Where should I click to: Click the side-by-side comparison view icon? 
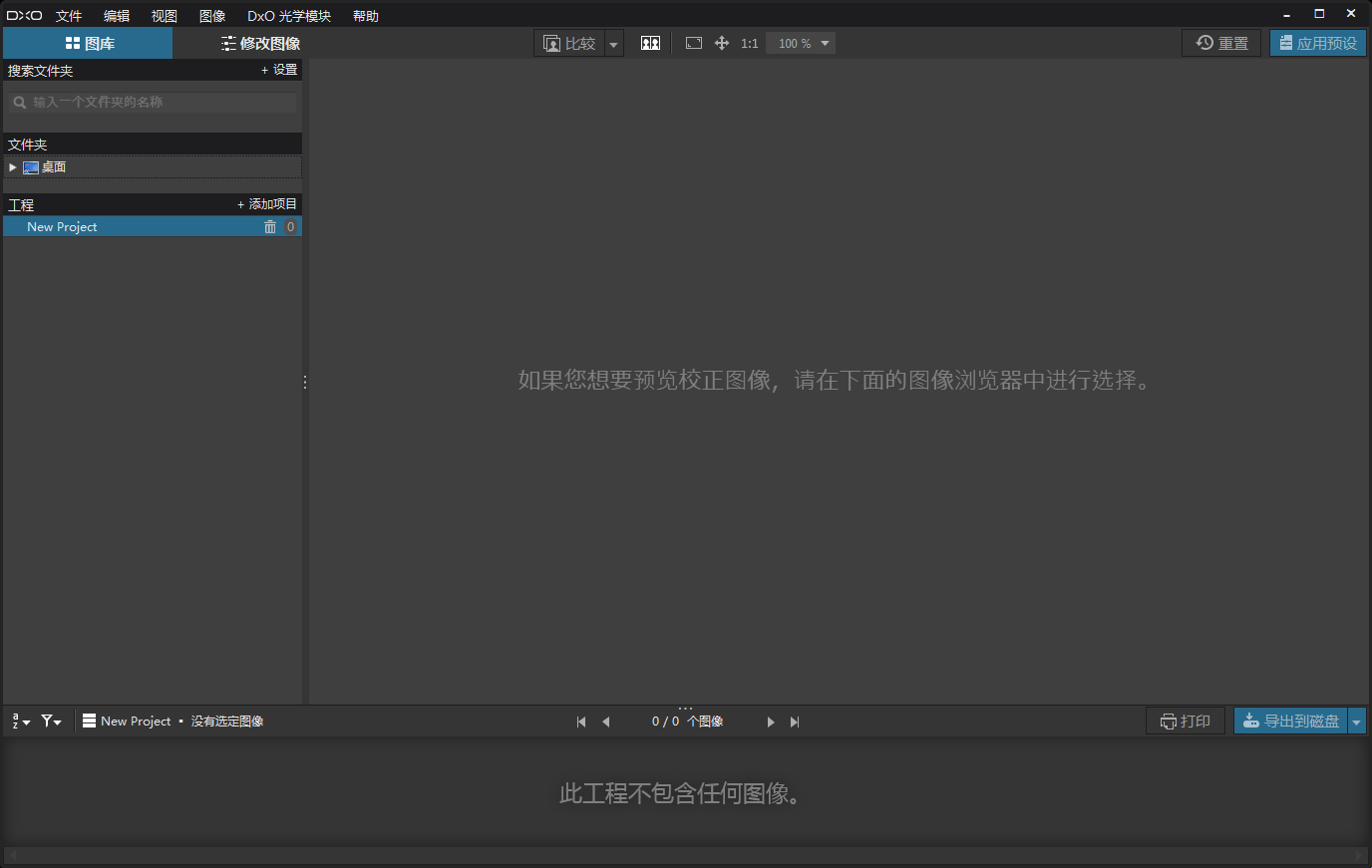coord(650,43)
